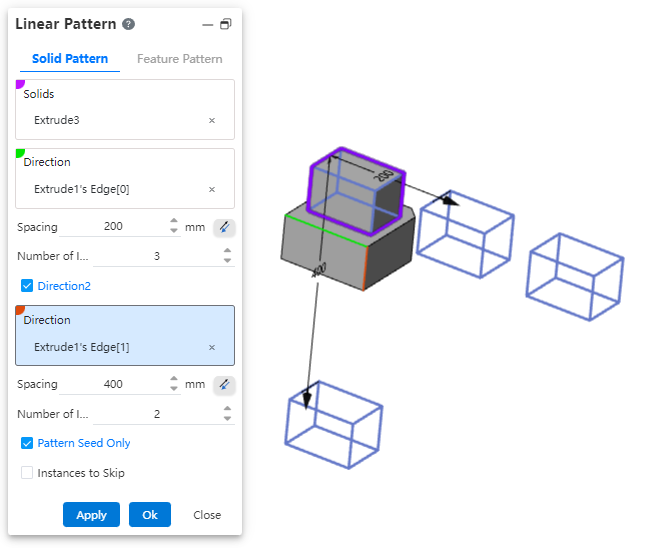Remove Extrude3 from Solids selection
The image size is (650, 548).
tap(211, 120)
